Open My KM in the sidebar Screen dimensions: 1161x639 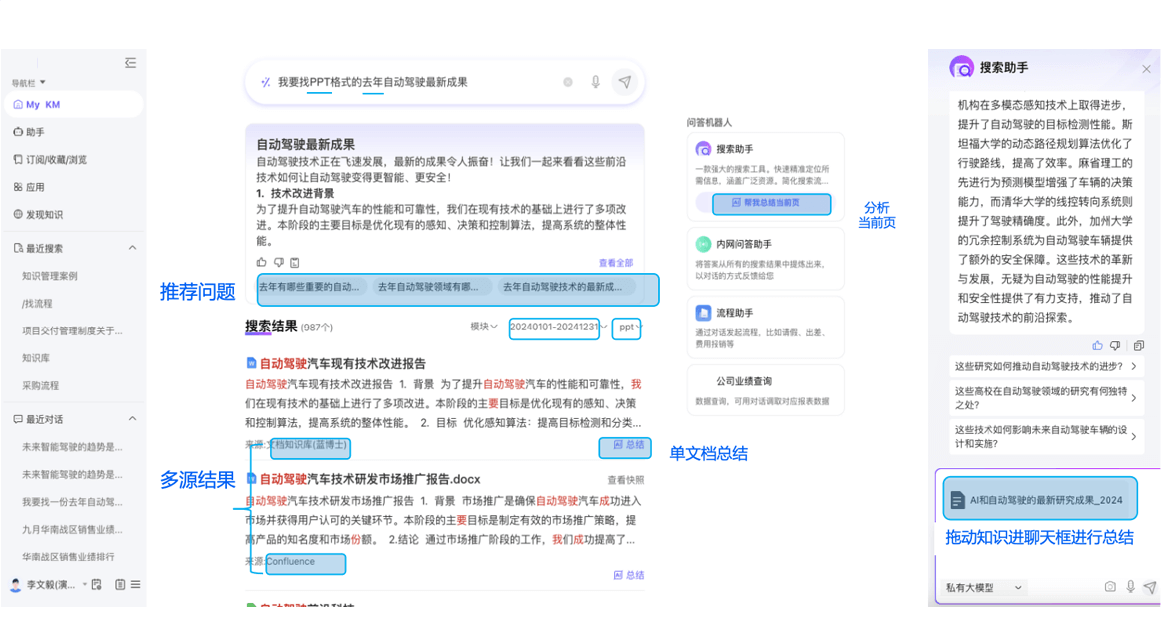(42, 105)
